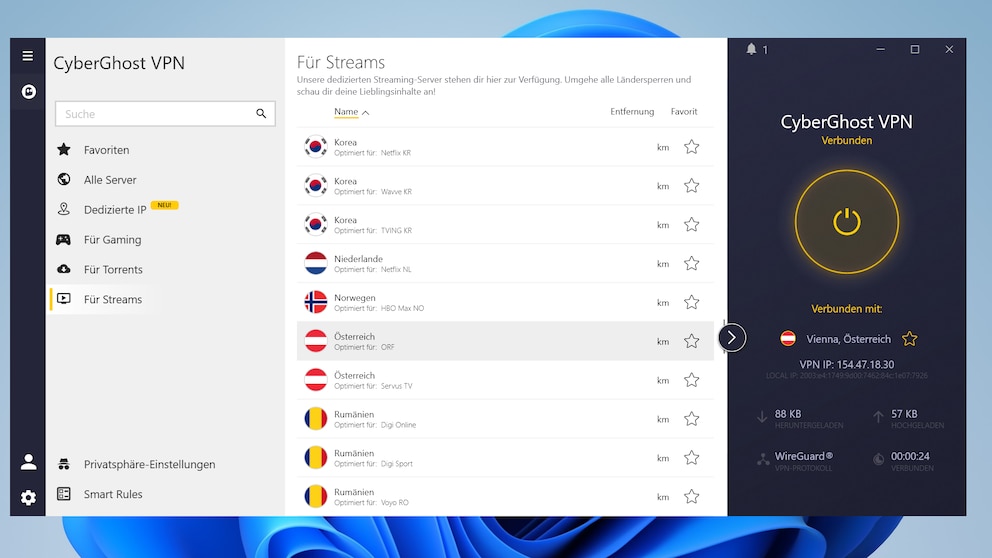992x558 pixels.
Task: Select the Rumänien Digi Sport row
Action: 505,458
